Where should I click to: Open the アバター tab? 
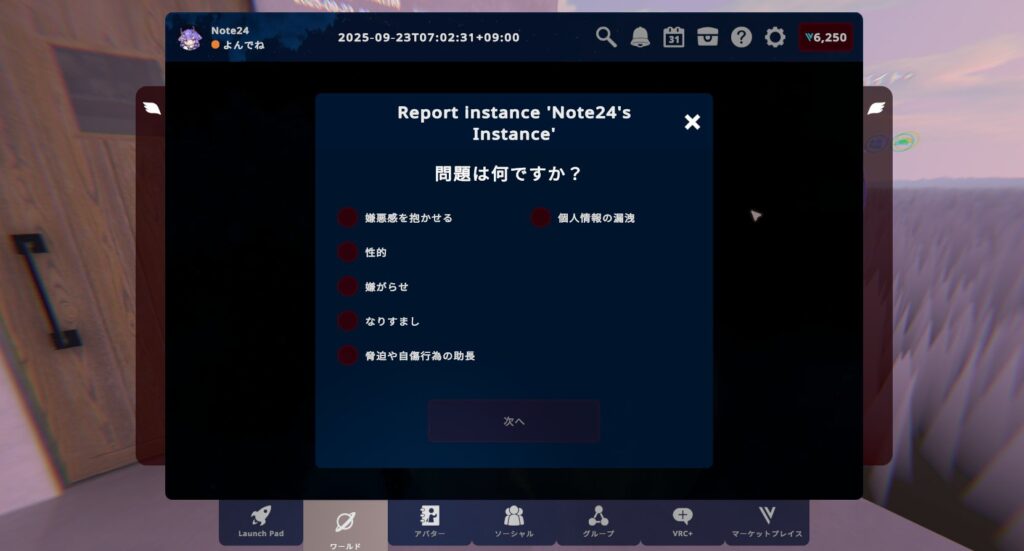430,522
